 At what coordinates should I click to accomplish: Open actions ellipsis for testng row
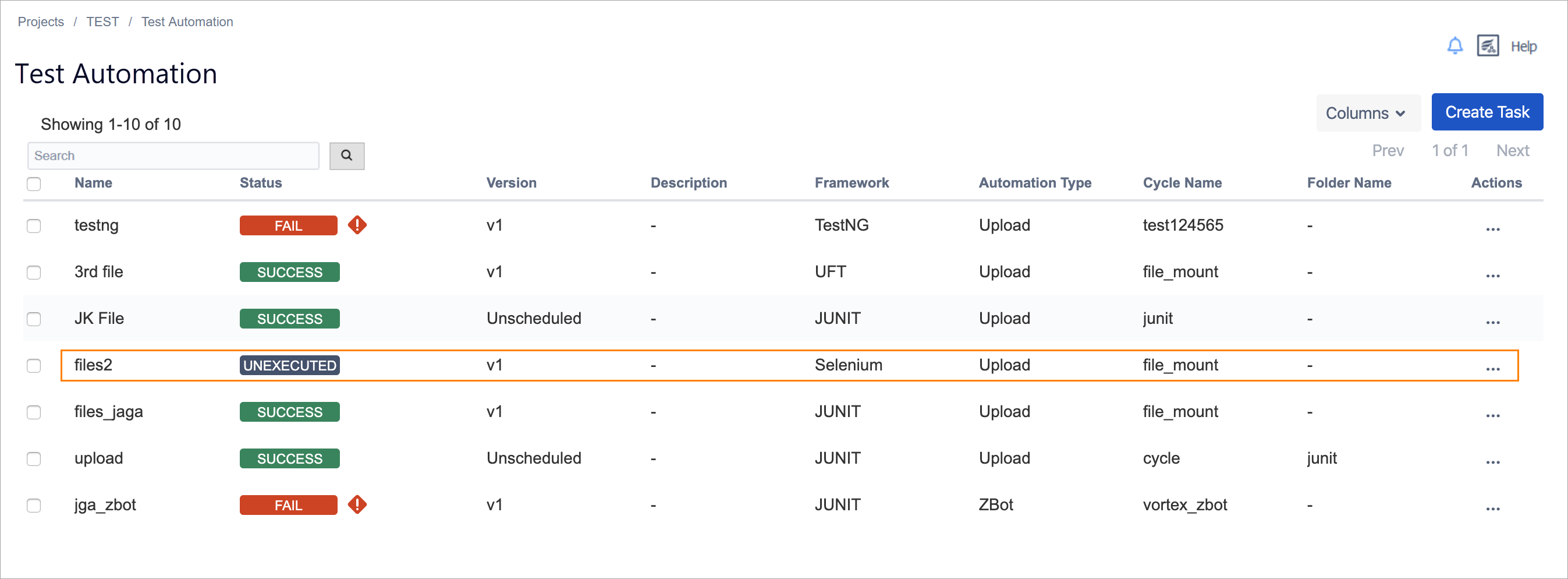(1492, 228)
